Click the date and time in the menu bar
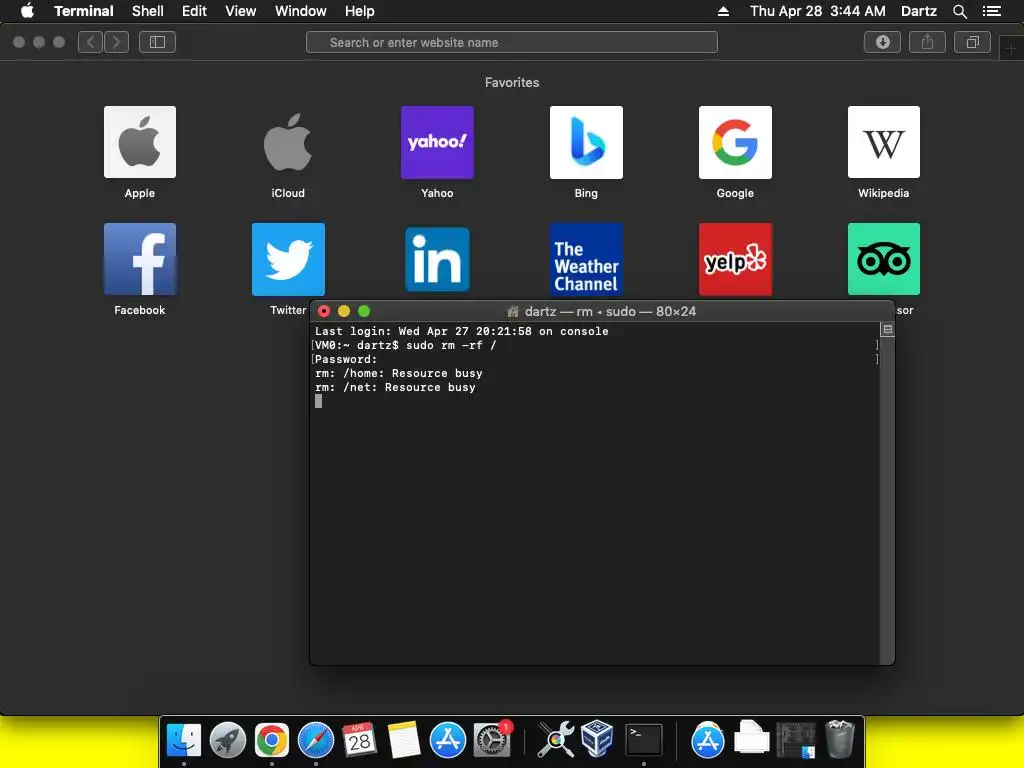 tap(818, 11)
